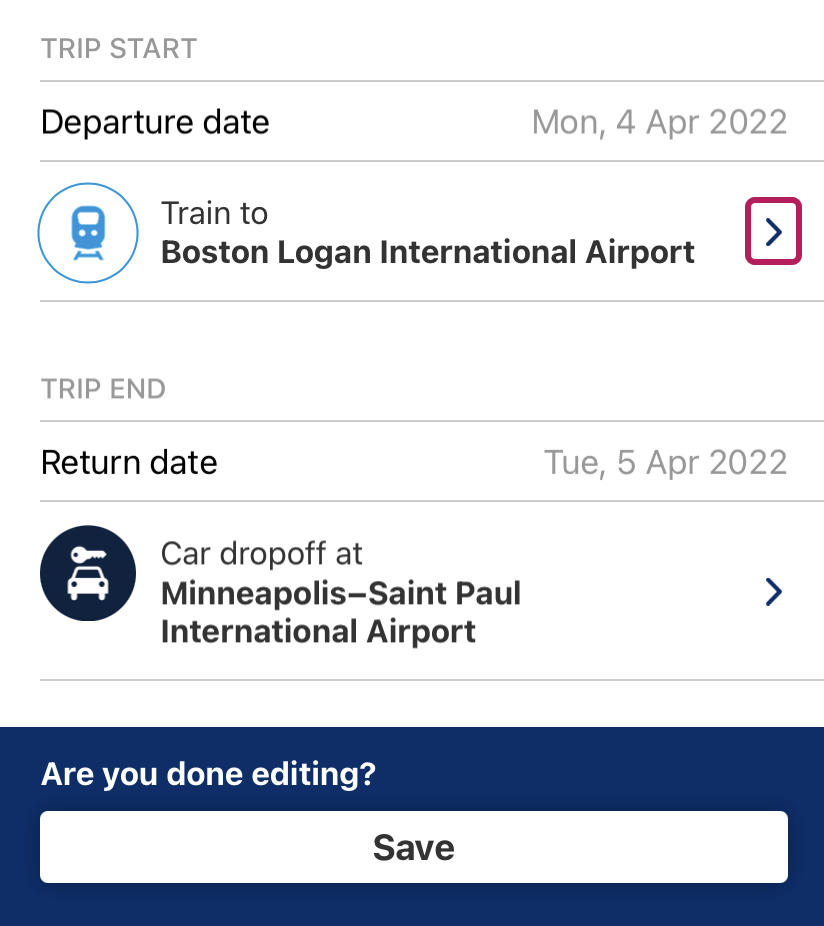Tap the blue train icon
This screenshot has width=824, height=926.
coord(88,233)
